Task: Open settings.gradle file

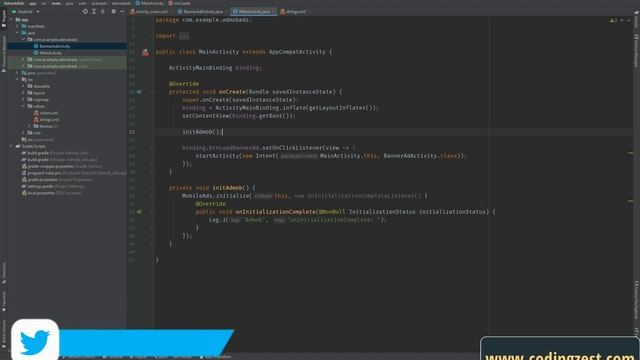Action: 53,186
